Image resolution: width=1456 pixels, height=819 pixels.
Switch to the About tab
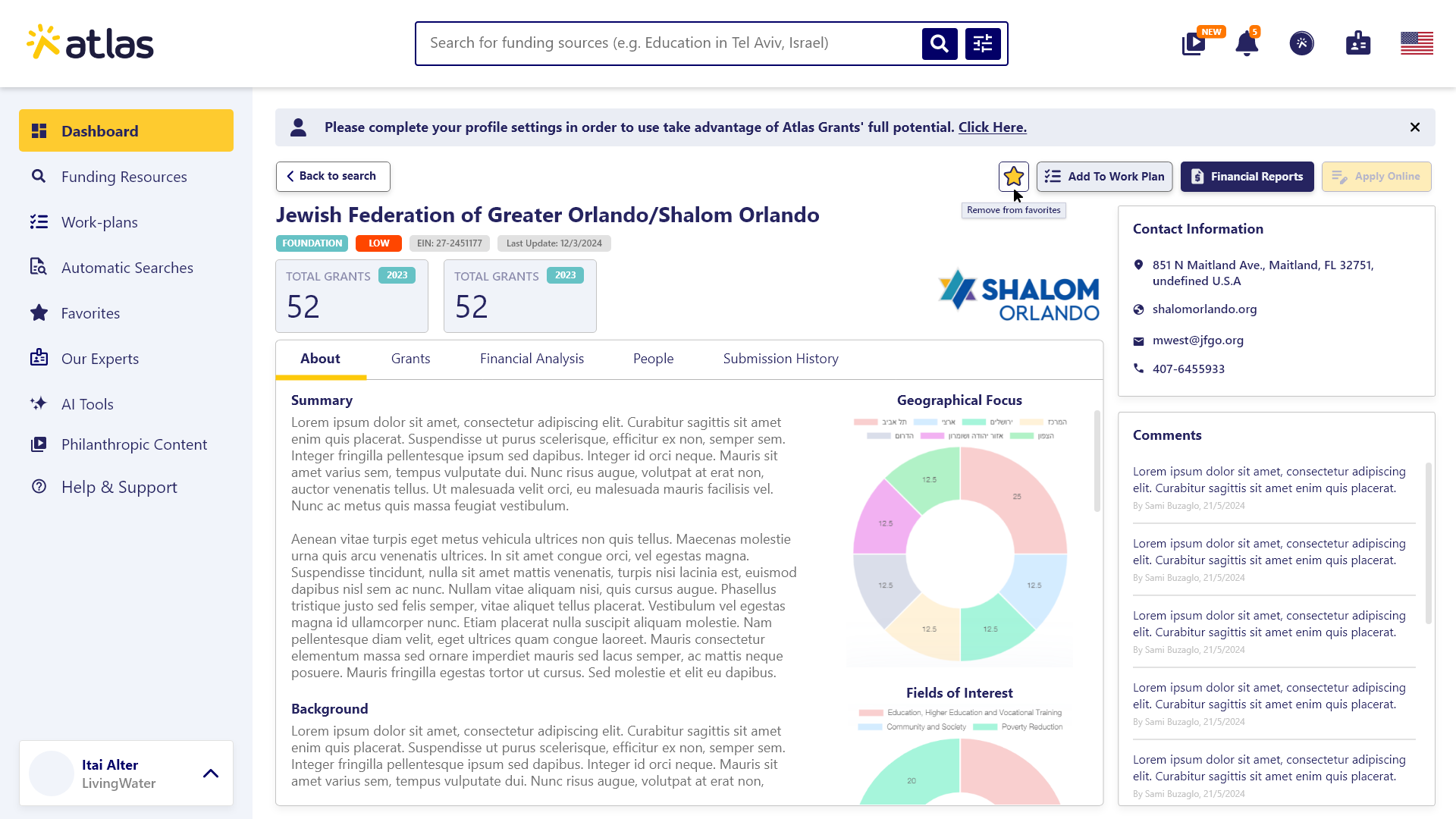[320, 359]
